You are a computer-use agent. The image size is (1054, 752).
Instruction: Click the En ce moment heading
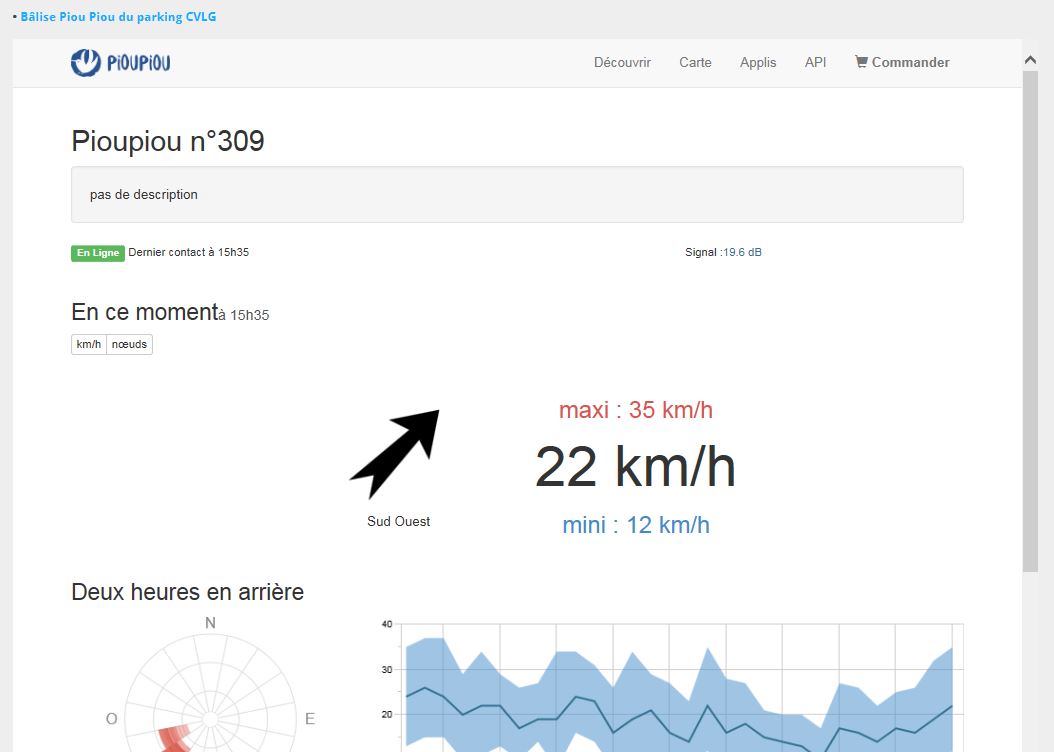(145, 312)
